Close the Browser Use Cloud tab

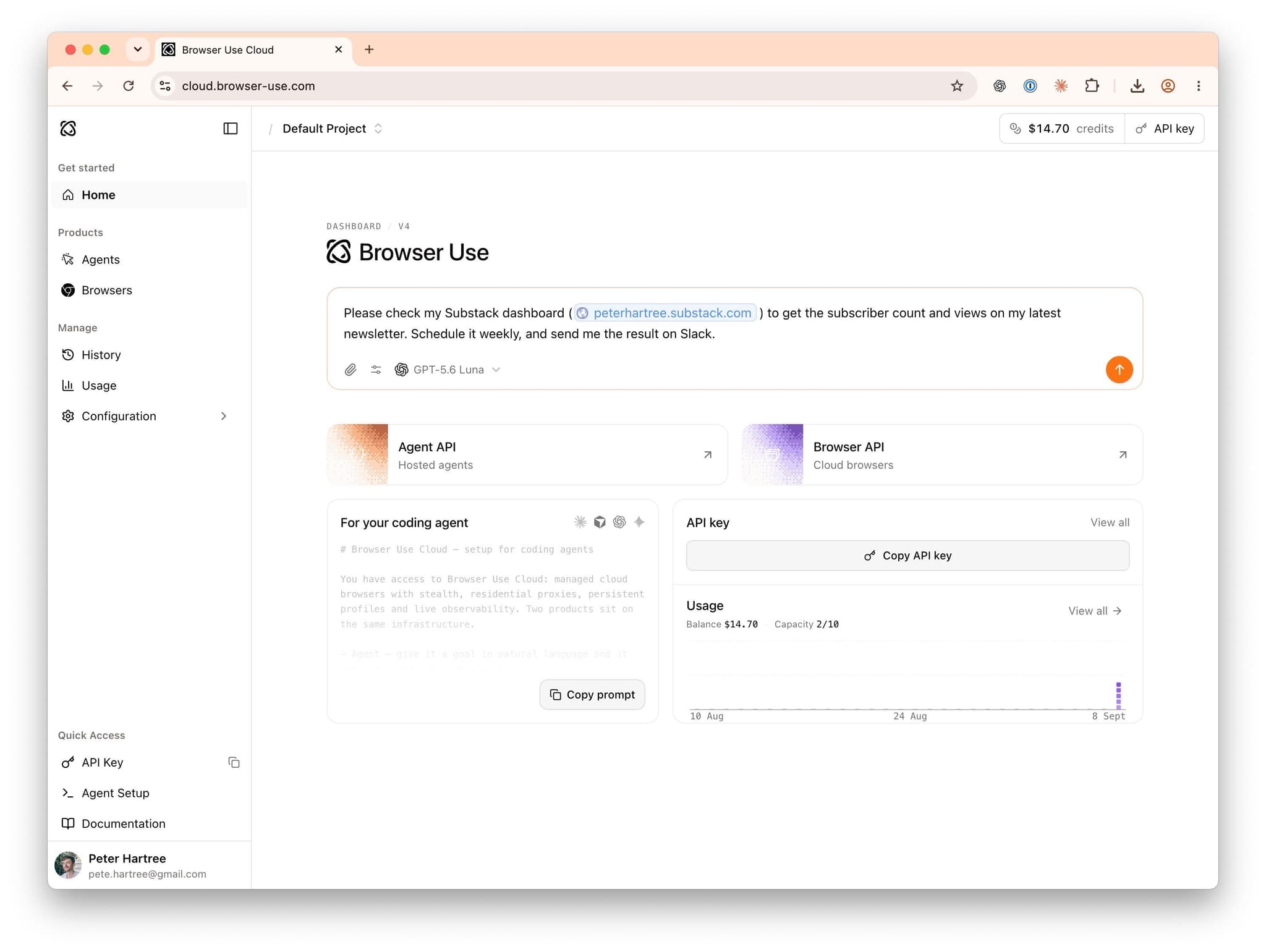pyautogui.click(x=338, y=49)
